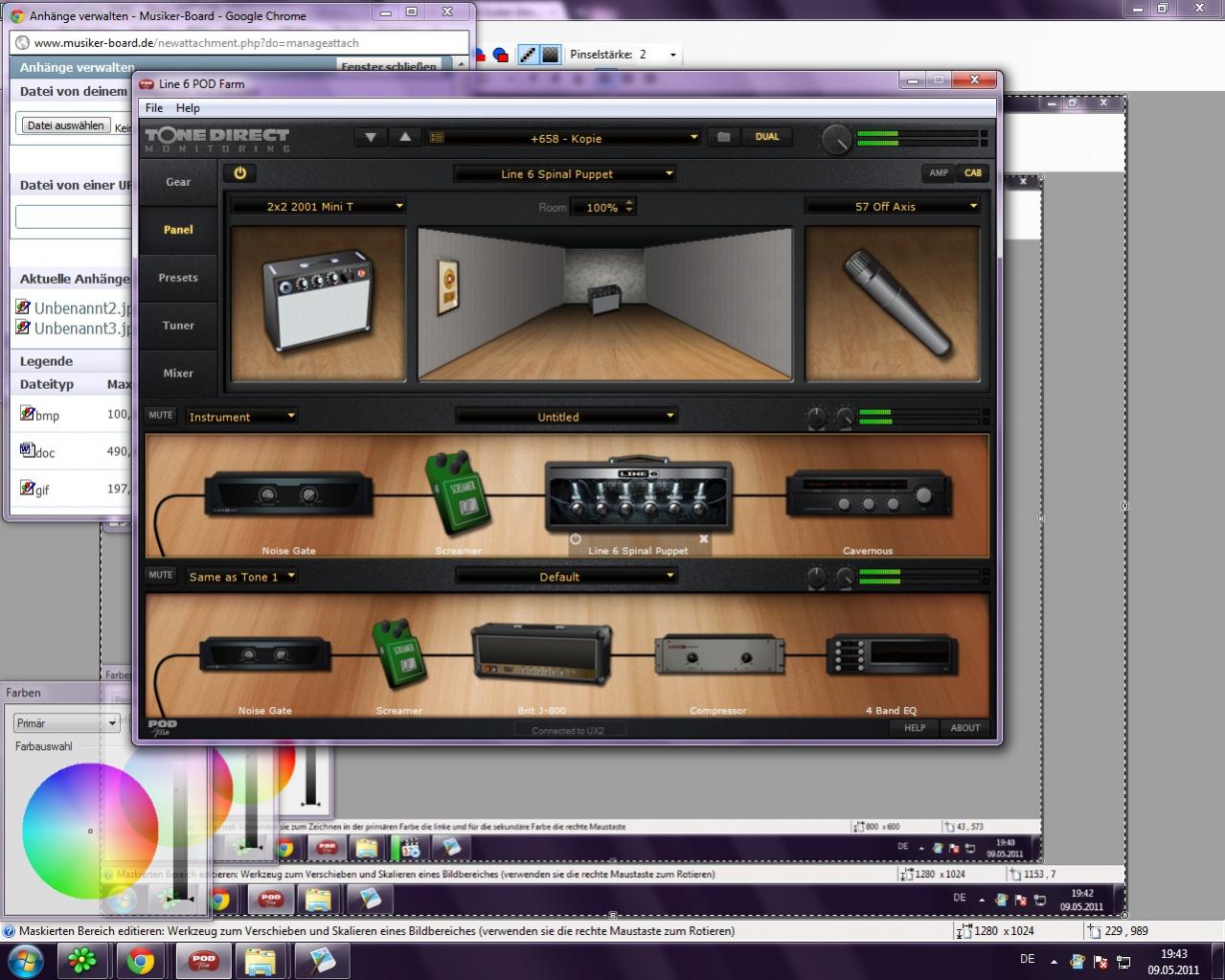Open the Unbenannt2 attachment link

click(82, 308)
